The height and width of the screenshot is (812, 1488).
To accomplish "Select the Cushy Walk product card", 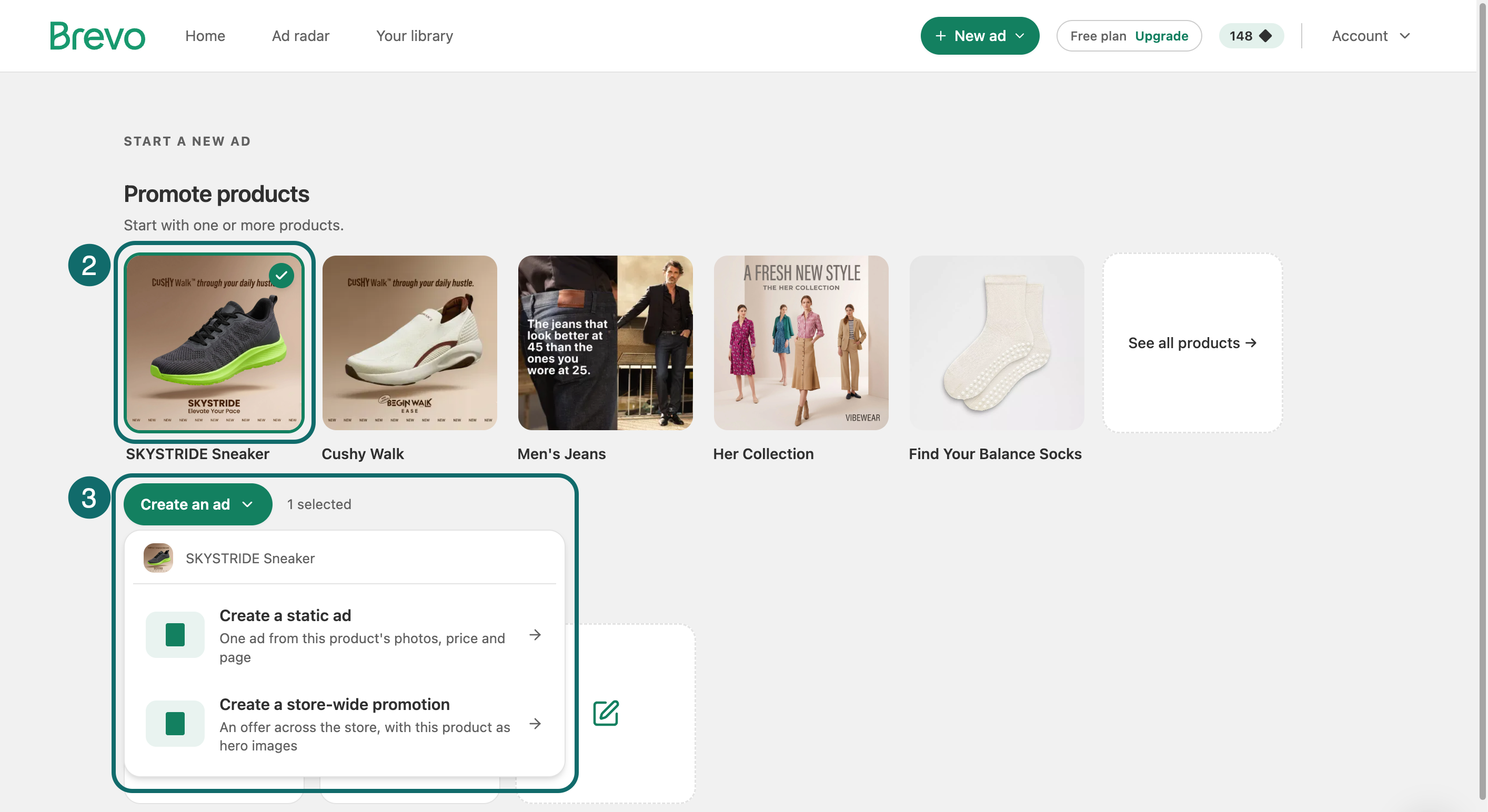I will click(x=409, y=343).
